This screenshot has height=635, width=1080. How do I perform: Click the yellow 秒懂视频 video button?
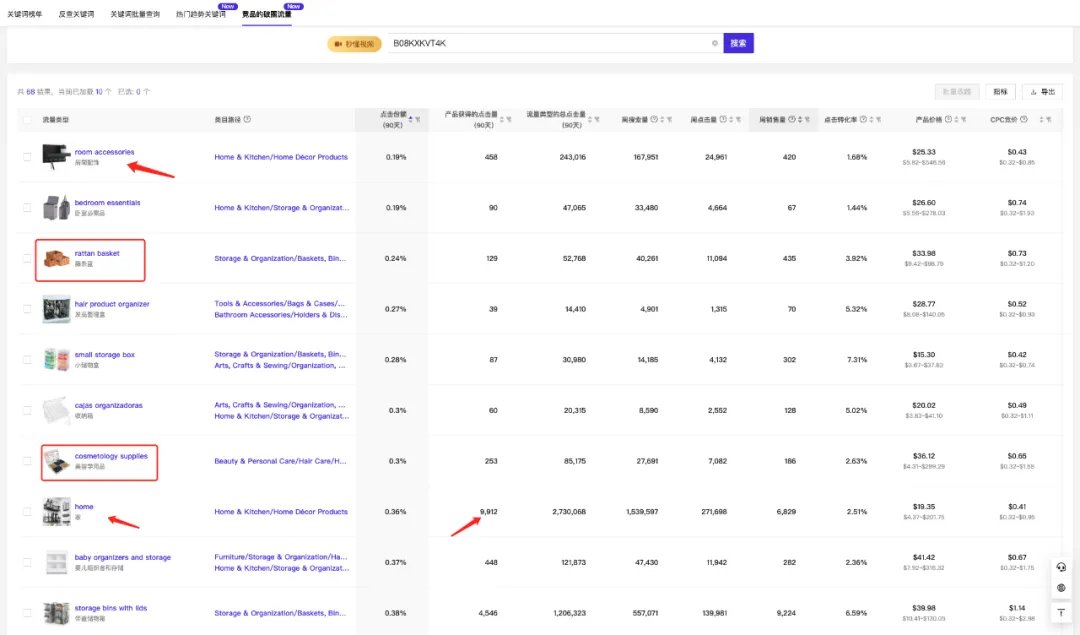point(354,44)
